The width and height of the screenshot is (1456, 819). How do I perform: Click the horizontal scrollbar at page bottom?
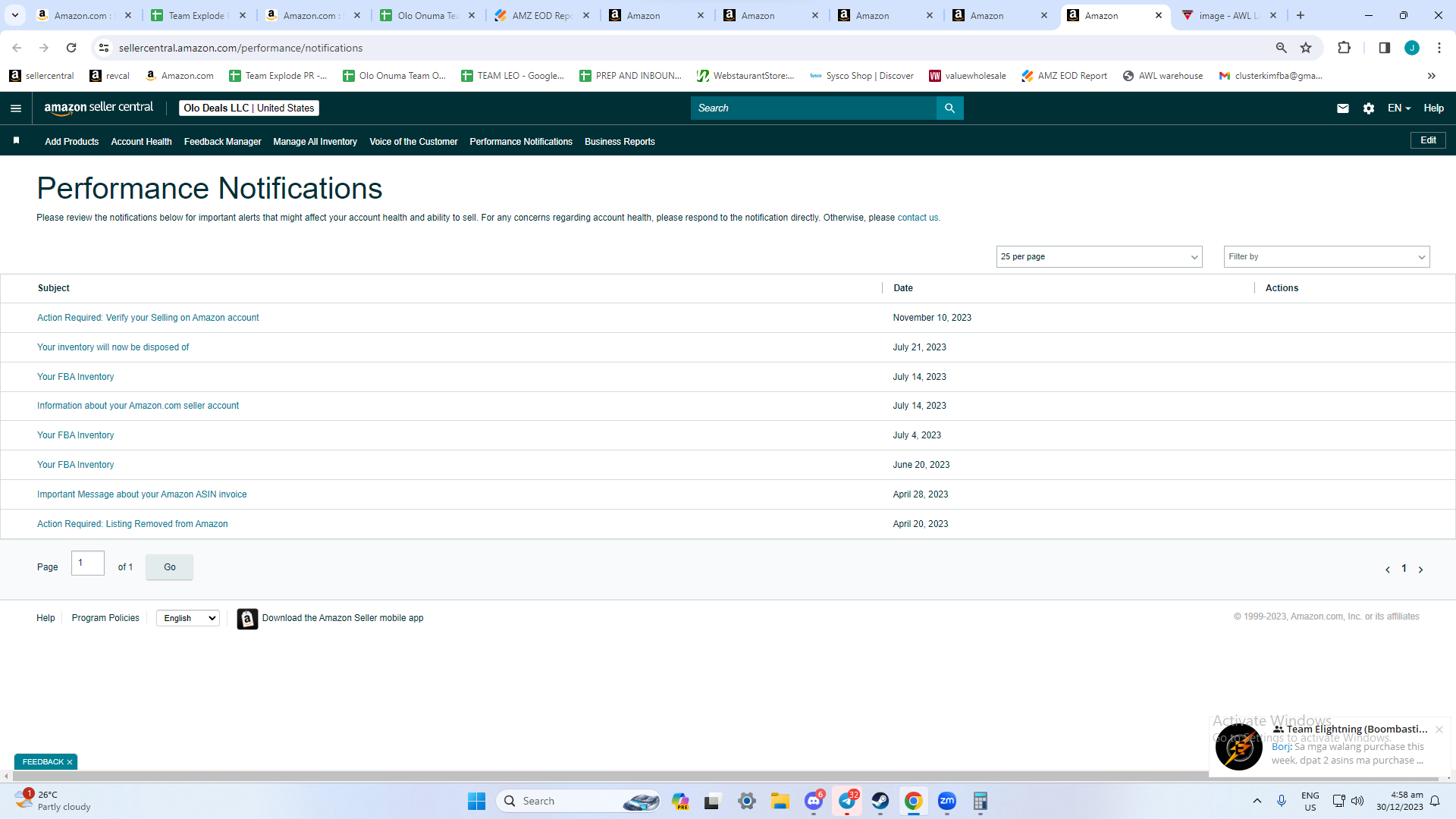tap(724, 777)
